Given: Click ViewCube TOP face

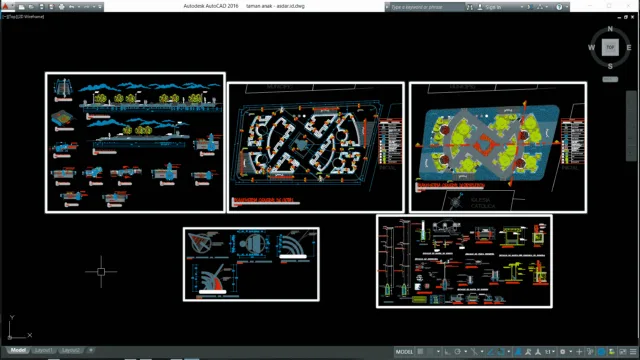Looking at the screenshot, I should 610,47.
